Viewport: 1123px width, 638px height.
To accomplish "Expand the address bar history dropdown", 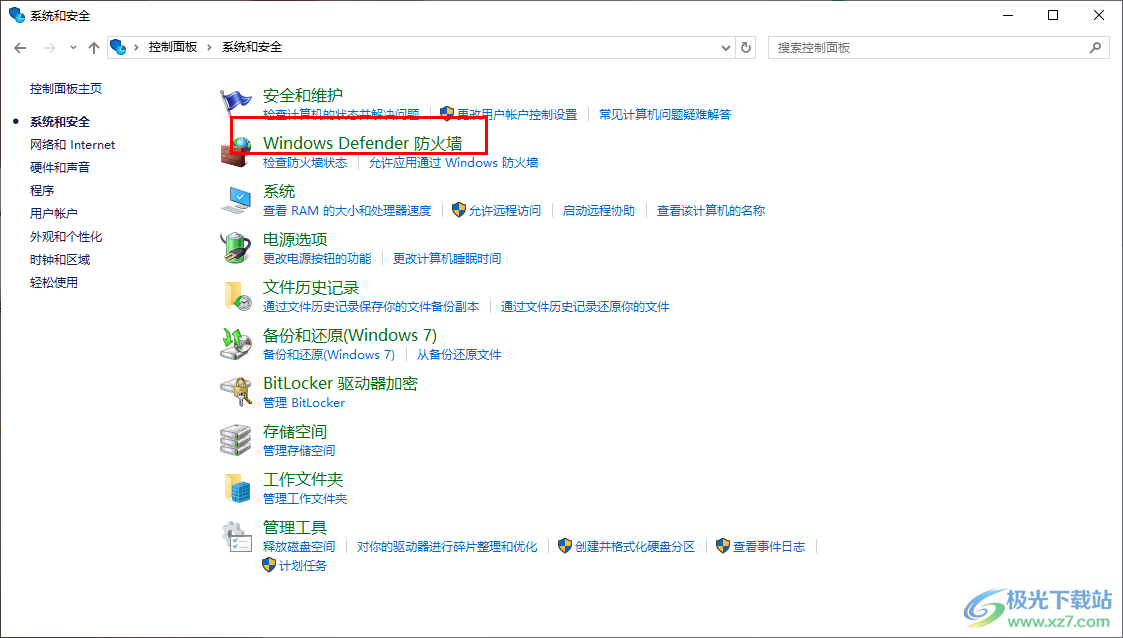I will point(726,47).
